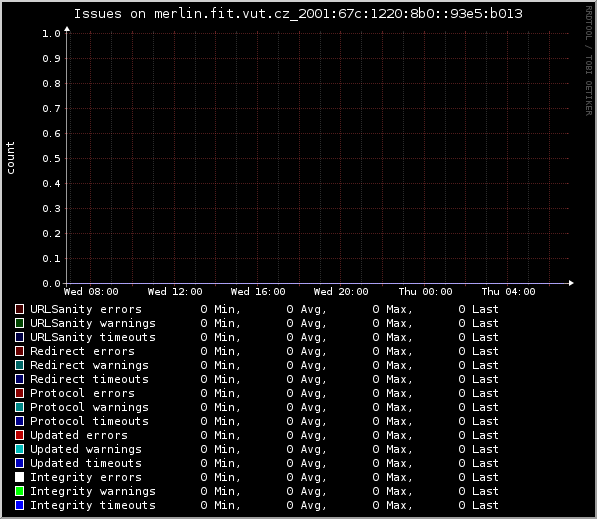Click the 0.5 value on count axis
The height and width of the screenshot is (519, 597).
point(51,158)
